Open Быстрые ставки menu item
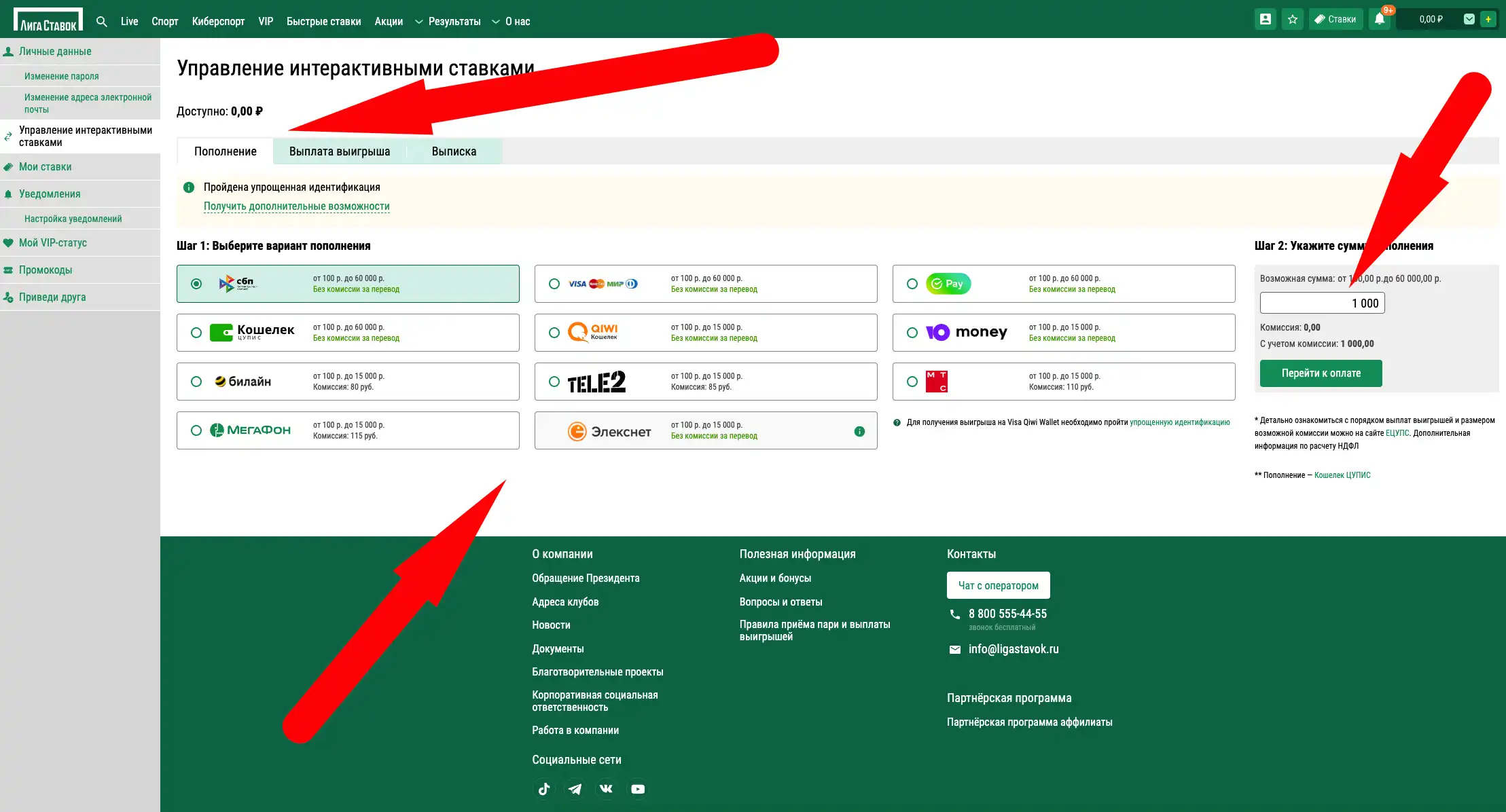 pyautogui.click(x=324, y=21)
